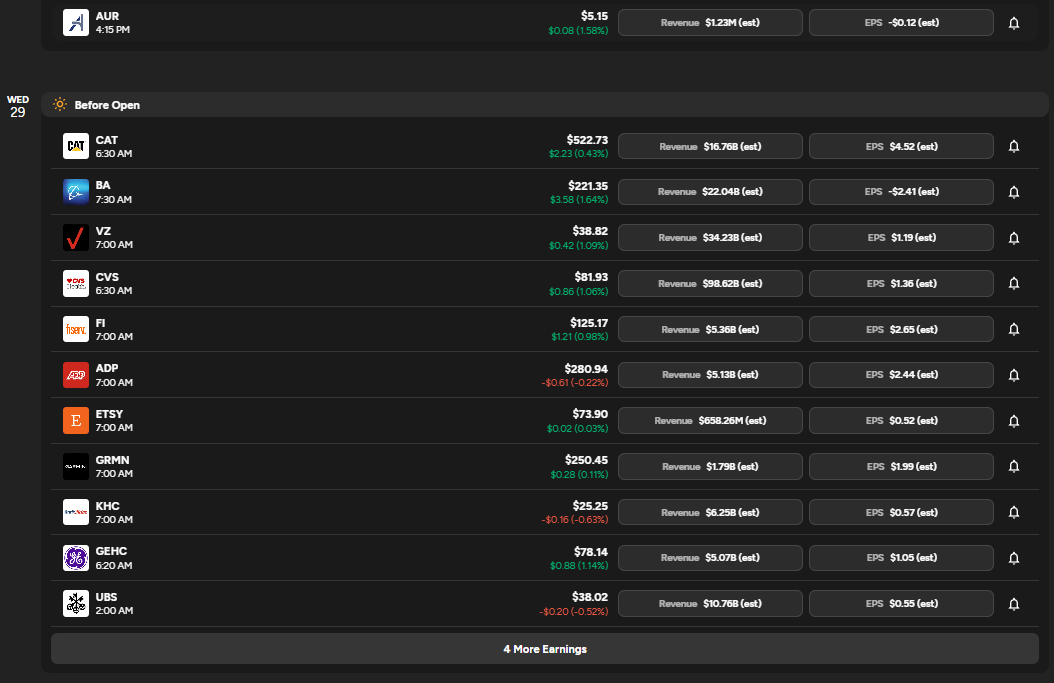Open VZ Revenue $34.23B estimate
This screenshot has height=683, width=1054.
(711, 237)
